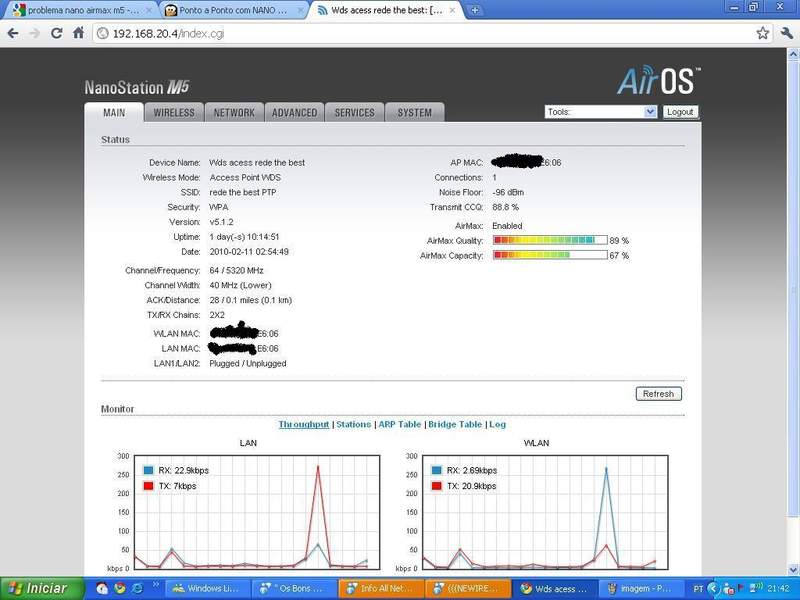The image size is (800, 600).
Task: Click the browser Back arrow
Action: (x=13, y=34)
